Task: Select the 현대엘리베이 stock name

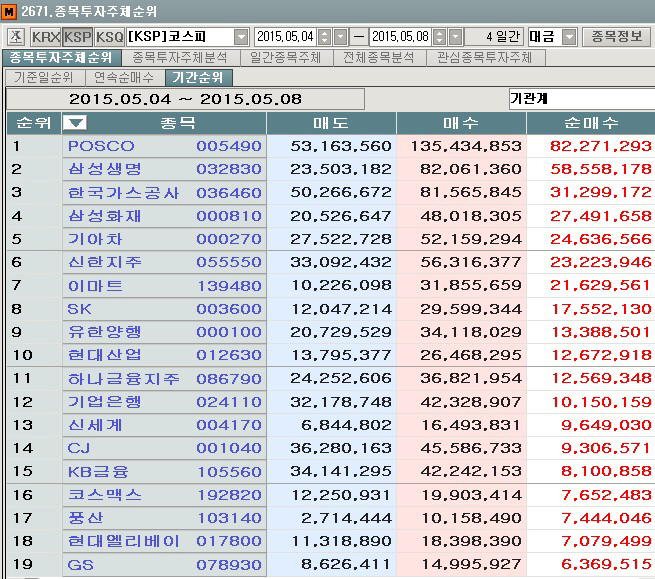Action: (x=124, y=541)
